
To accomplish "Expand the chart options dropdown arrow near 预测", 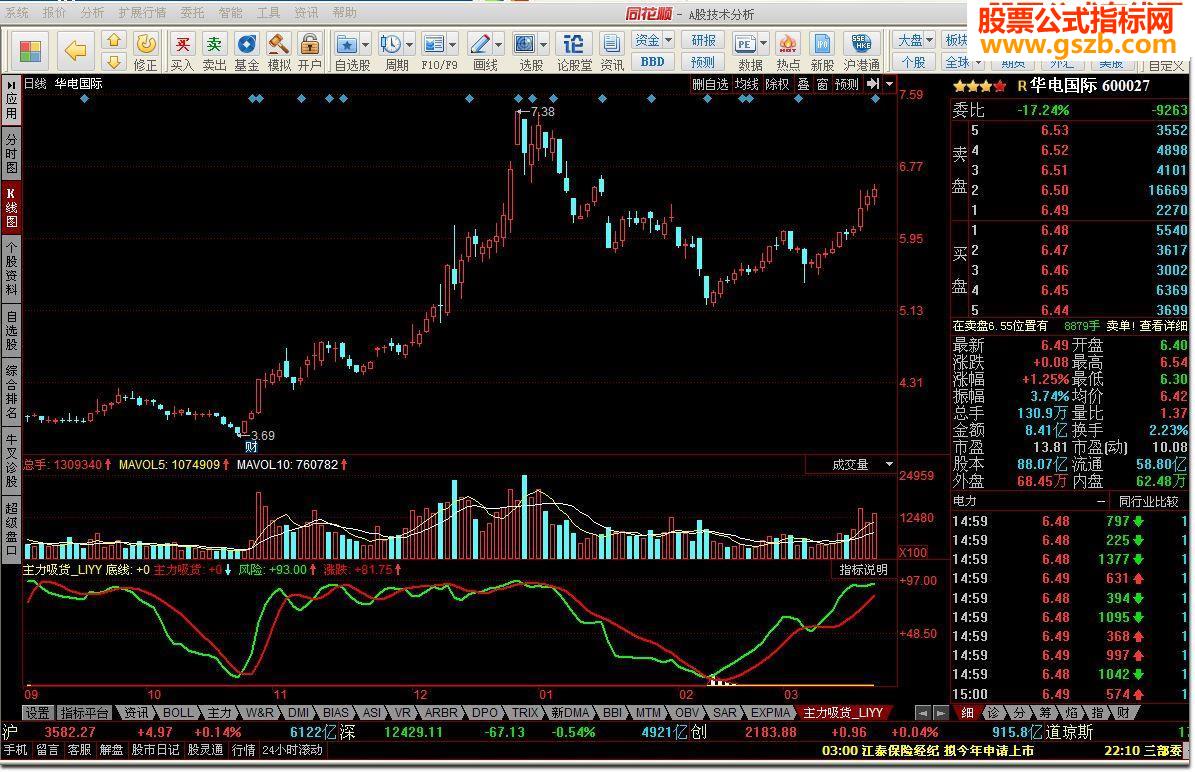I will 889,84.
